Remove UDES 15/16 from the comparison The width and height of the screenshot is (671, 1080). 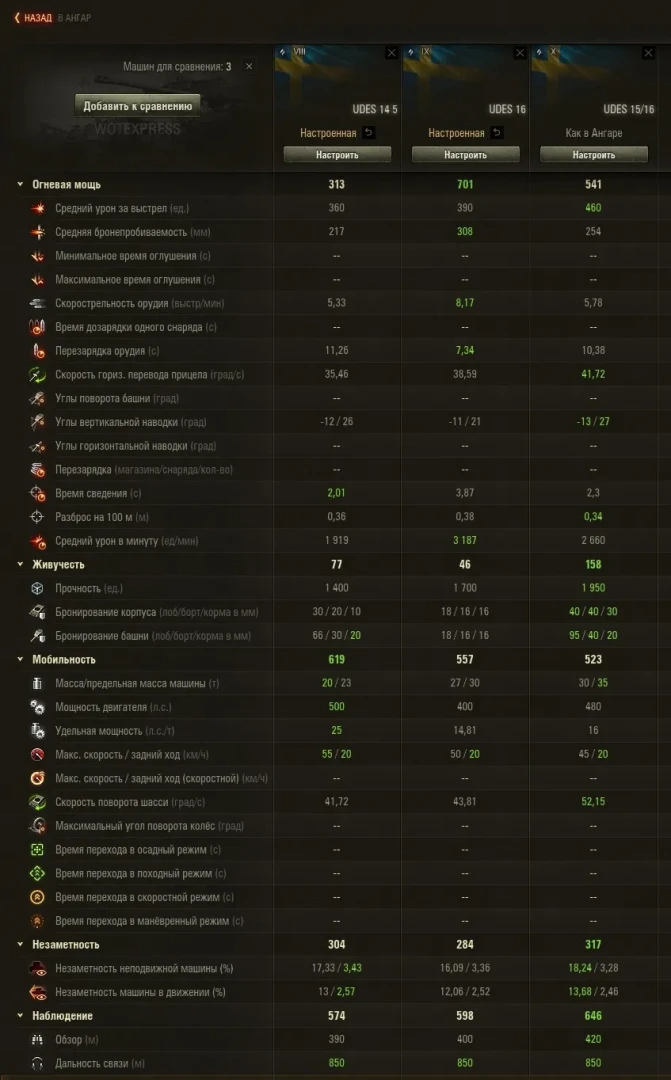coord(648,53)
